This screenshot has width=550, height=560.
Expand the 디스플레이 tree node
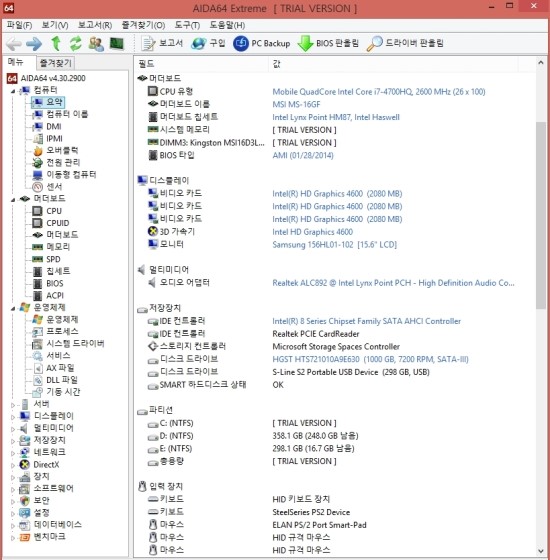coord(13,417)
